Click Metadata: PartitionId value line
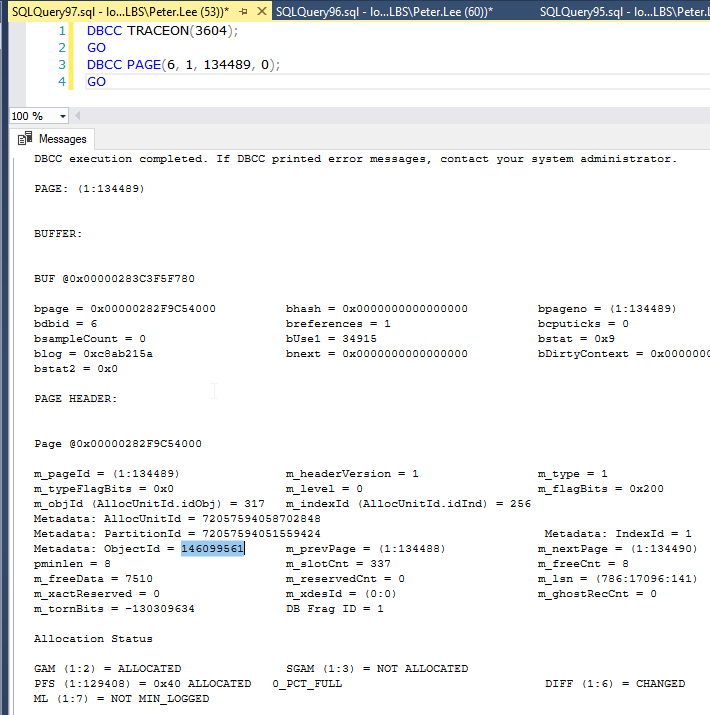The width and height of the screenshot is (710, 715). tap(177, 534)
